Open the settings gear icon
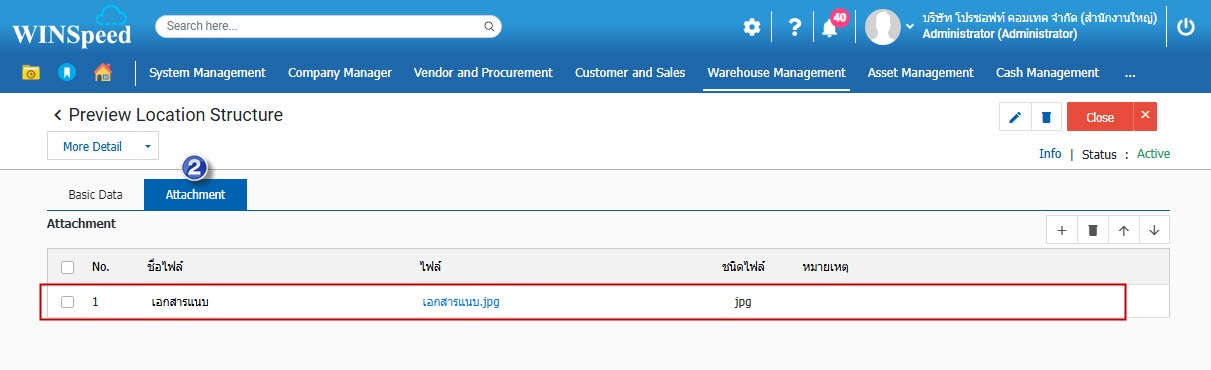Screen dimensions: 1211x370 (752, 27)
